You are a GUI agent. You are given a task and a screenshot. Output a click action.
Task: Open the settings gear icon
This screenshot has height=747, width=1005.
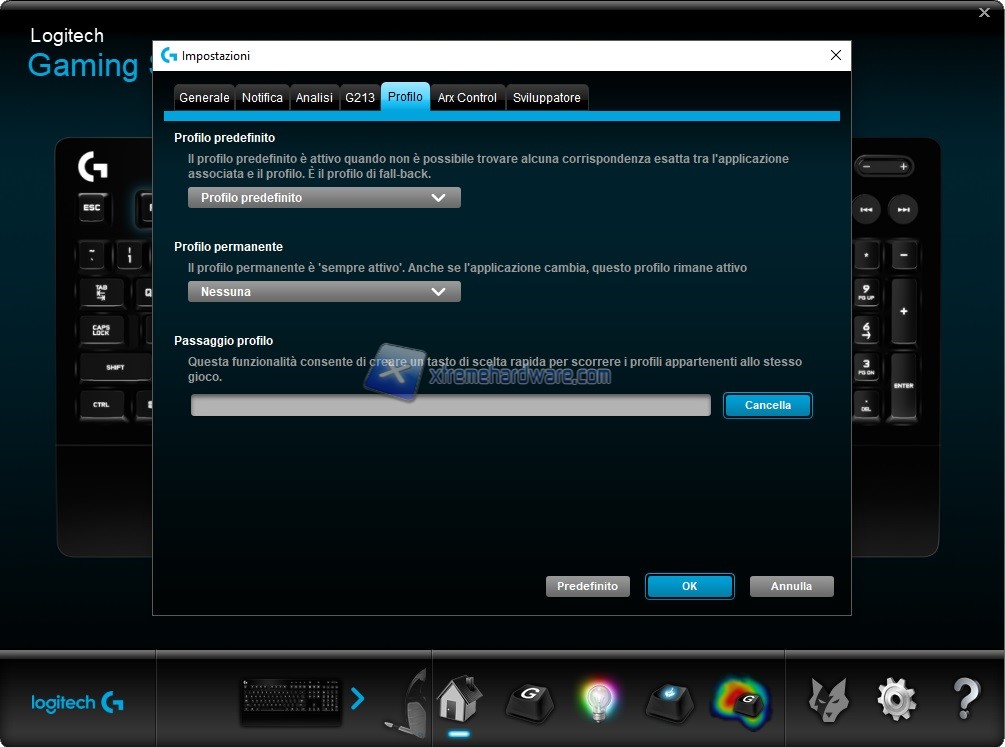[x=895, y=699]
